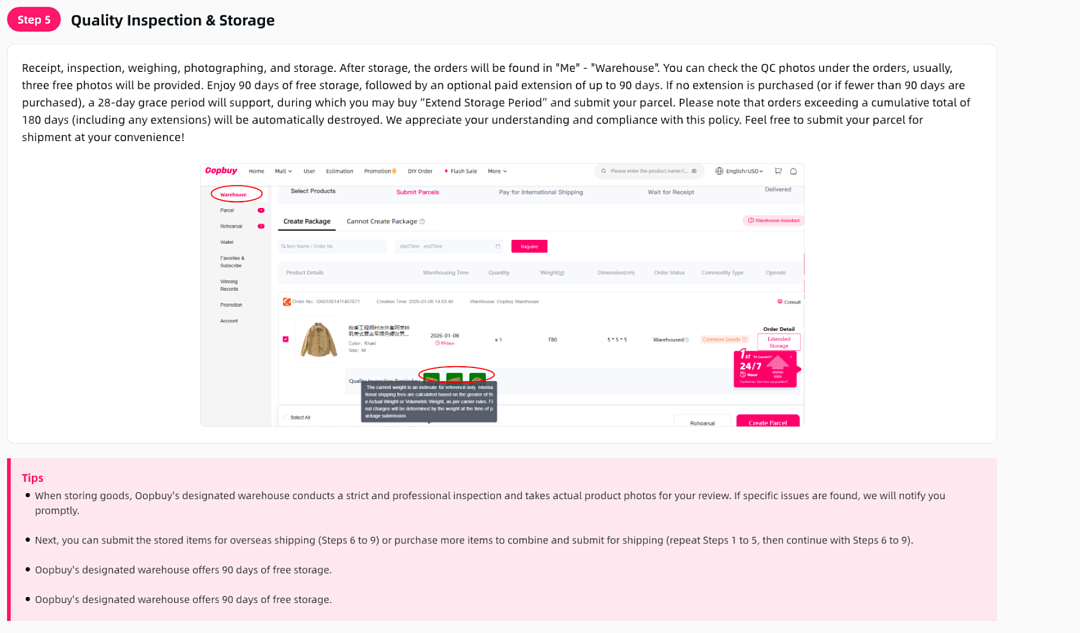The height and width of the screenshot is (633, 1080).
Task: Select Account in the left sidebar
Action: tap(229, 320)
